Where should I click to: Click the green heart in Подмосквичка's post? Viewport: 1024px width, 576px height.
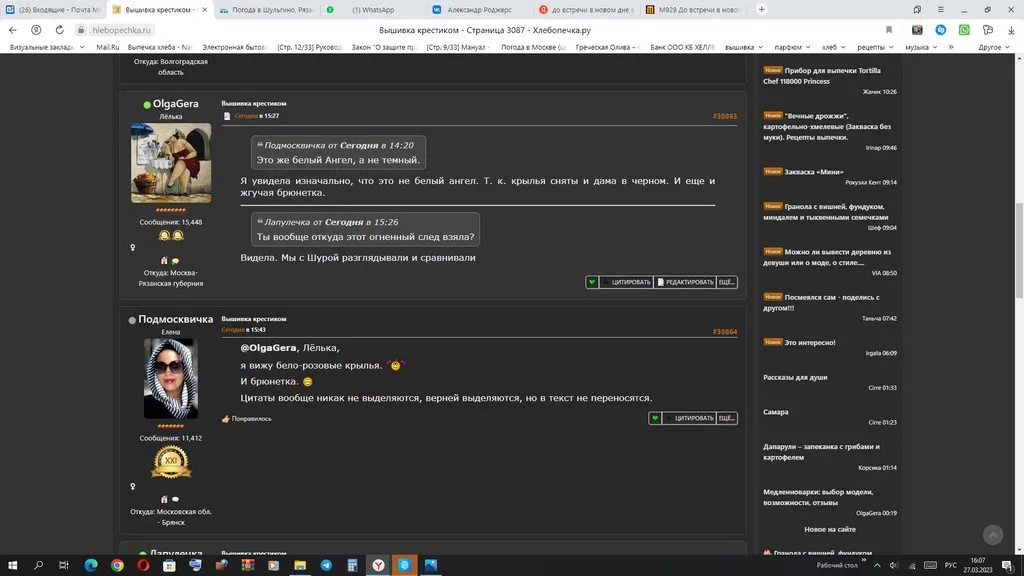(656, 418)
